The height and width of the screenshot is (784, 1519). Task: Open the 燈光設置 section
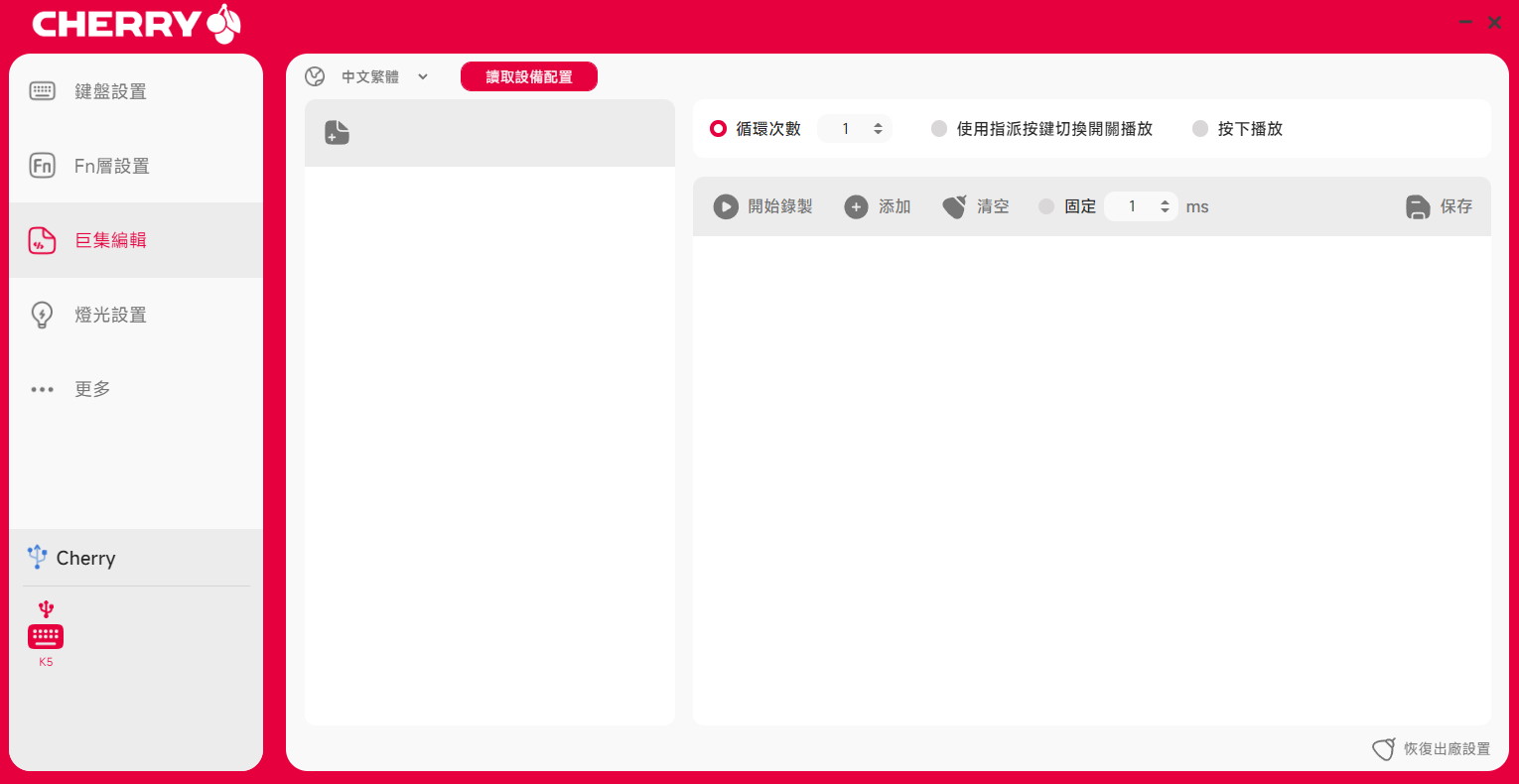pos(136,315)
